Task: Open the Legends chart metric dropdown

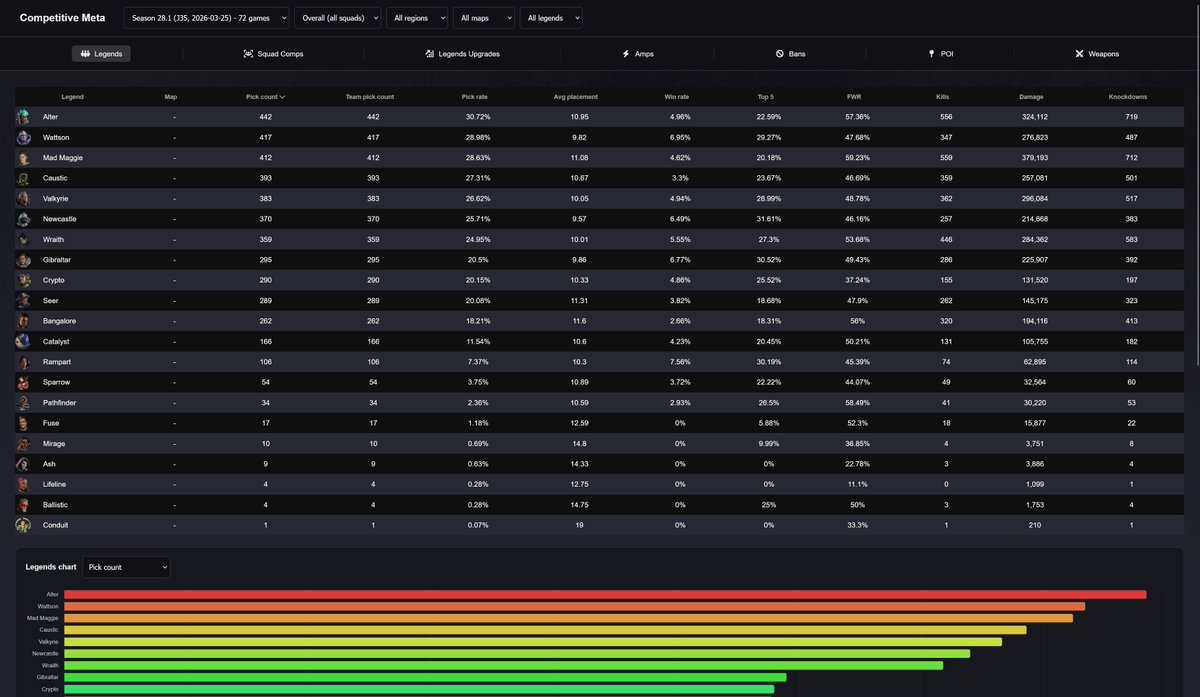Action: pos(126,567)
